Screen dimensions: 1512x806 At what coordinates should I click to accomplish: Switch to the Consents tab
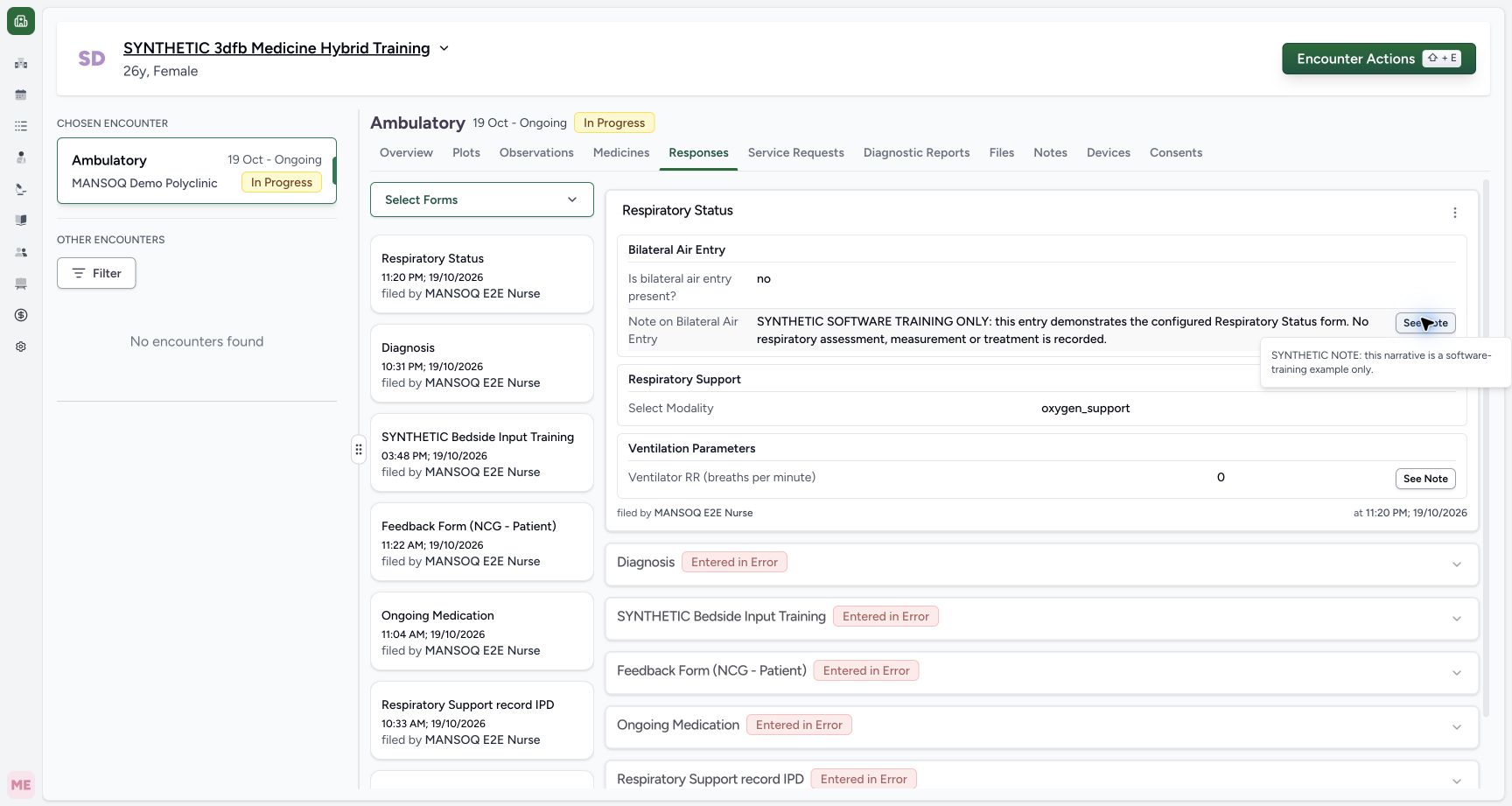click(1176, 152)
